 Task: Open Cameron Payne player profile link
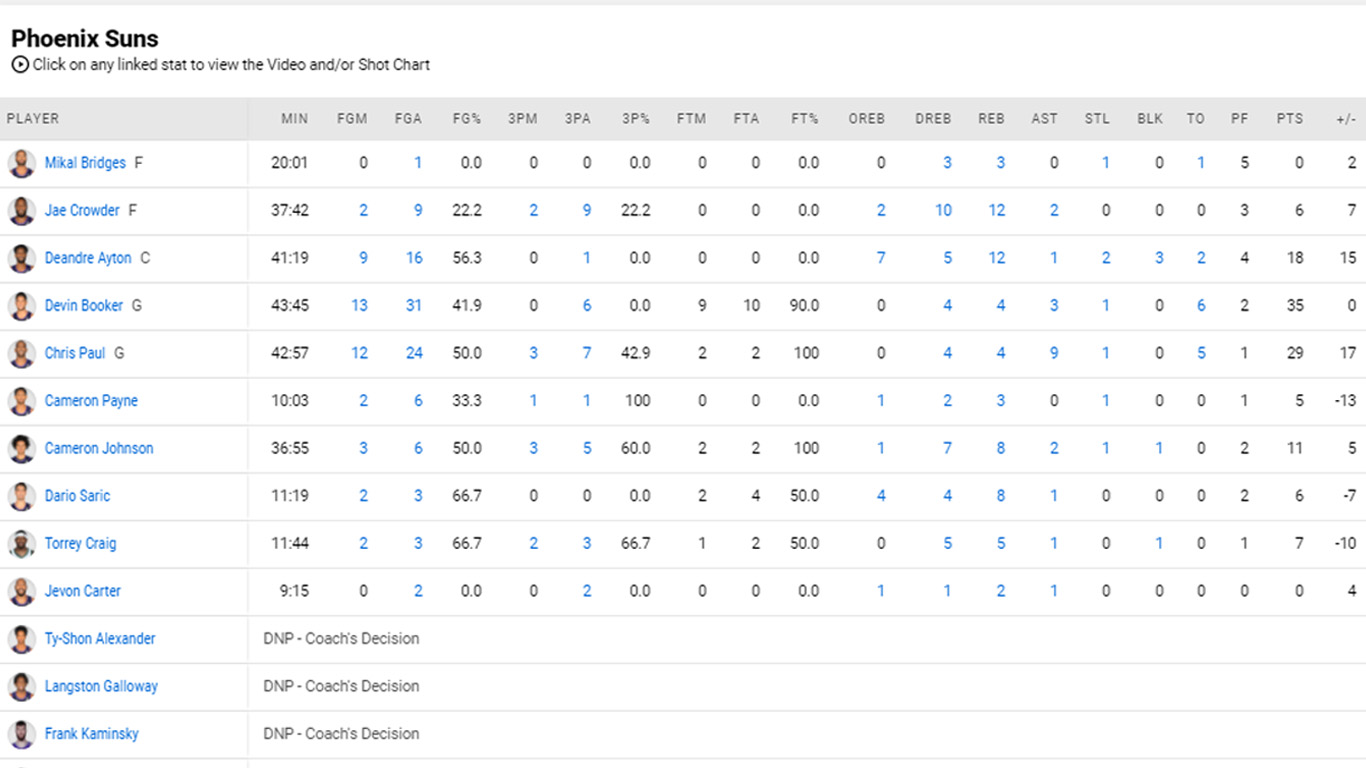(x=91, y=401)
